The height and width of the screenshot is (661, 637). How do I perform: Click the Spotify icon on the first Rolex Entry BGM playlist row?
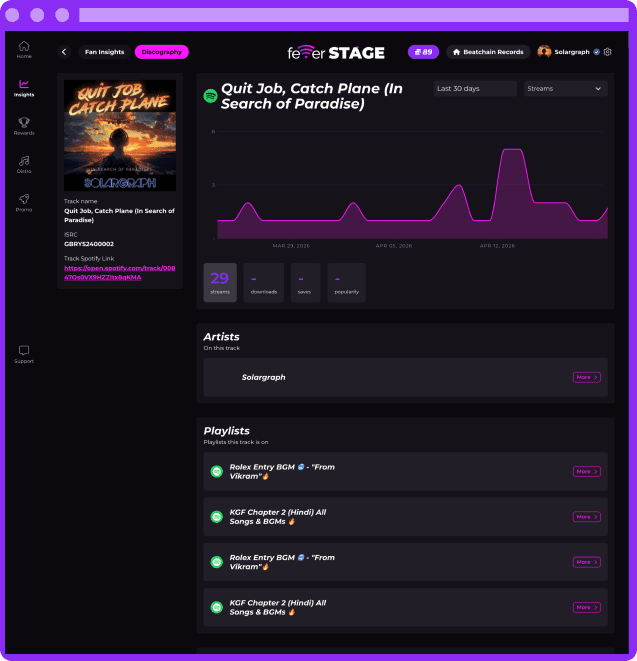217,471
